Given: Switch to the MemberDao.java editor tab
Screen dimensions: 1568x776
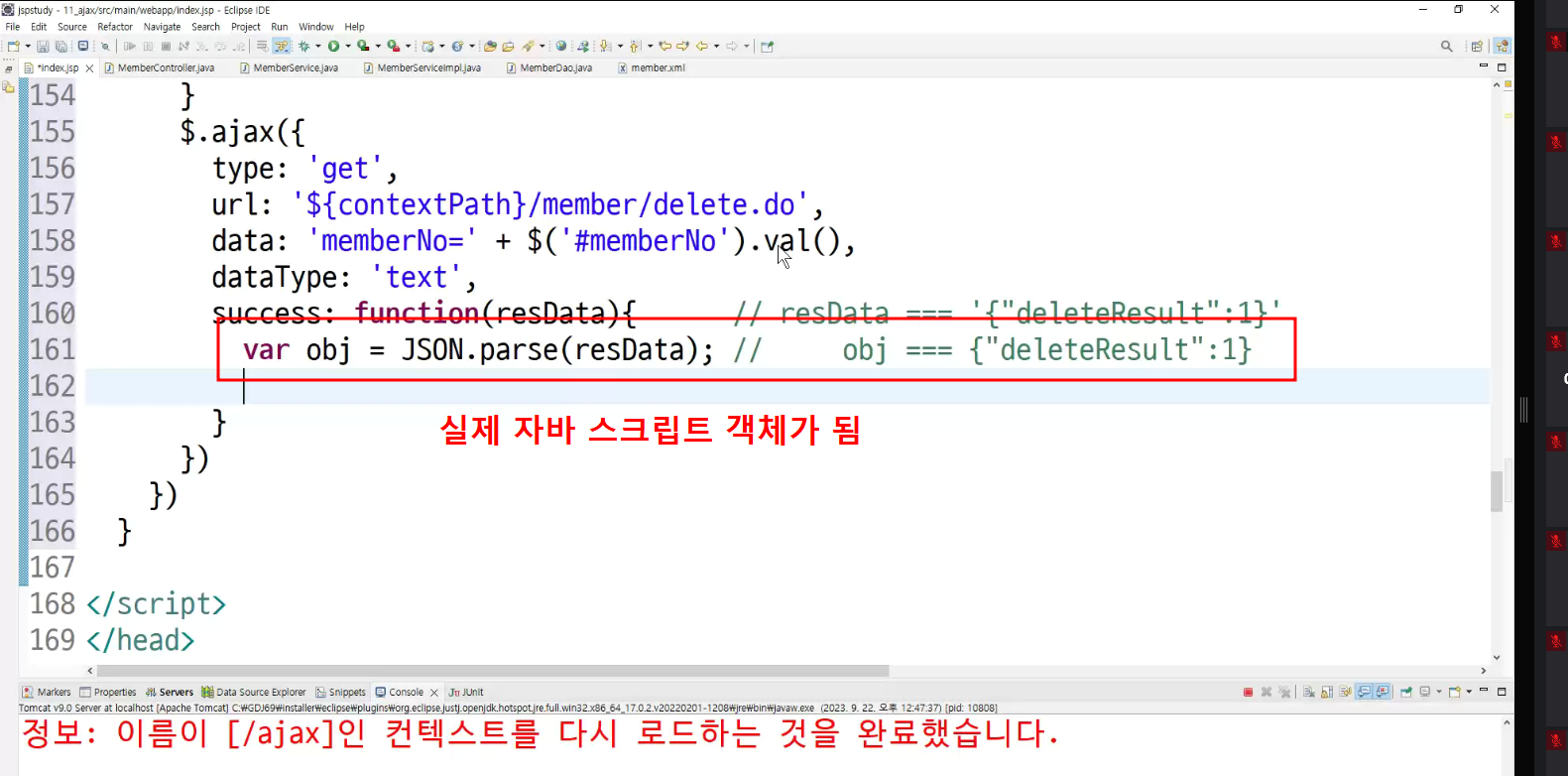Looking at the screenshot, I should [548, 68].
